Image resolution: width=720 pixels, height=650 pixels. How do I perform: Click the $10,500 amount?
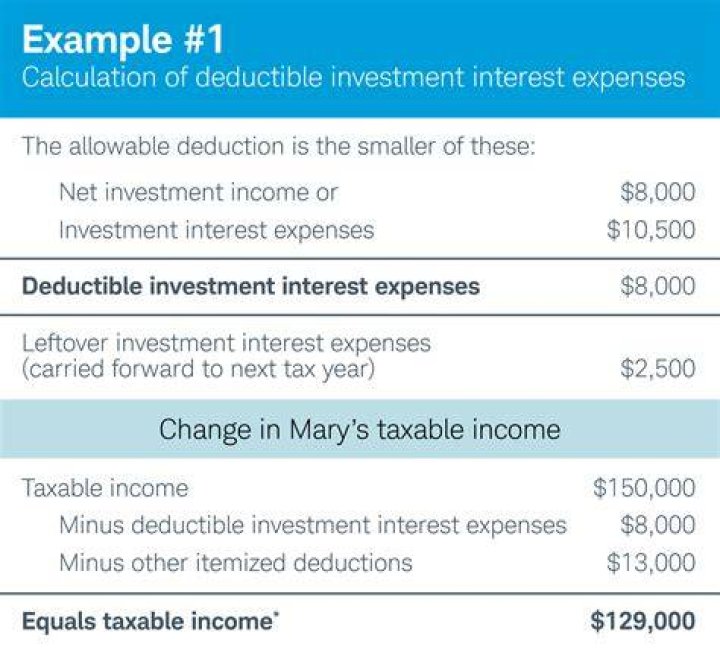(x=651, y=230)
